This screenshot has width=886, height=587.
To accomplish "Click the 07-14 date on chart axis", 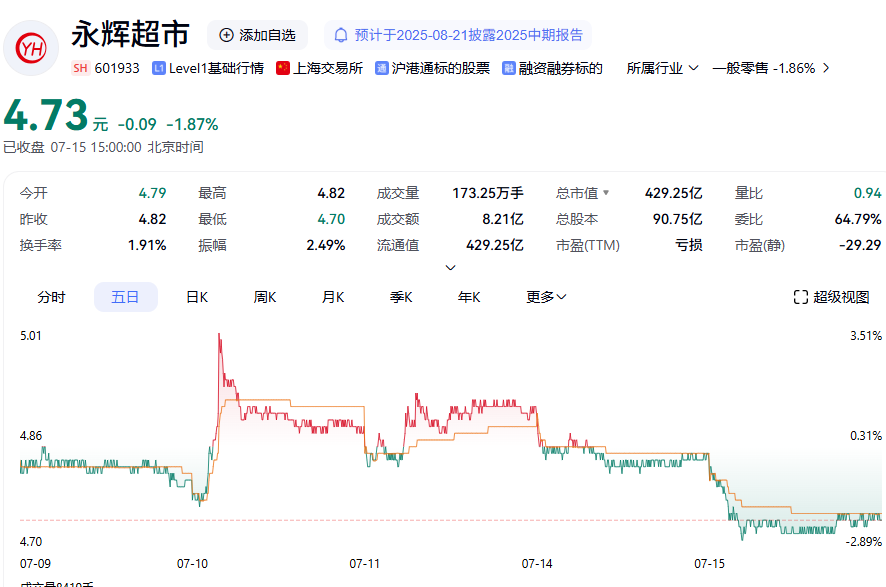I will tap(537, 564).
